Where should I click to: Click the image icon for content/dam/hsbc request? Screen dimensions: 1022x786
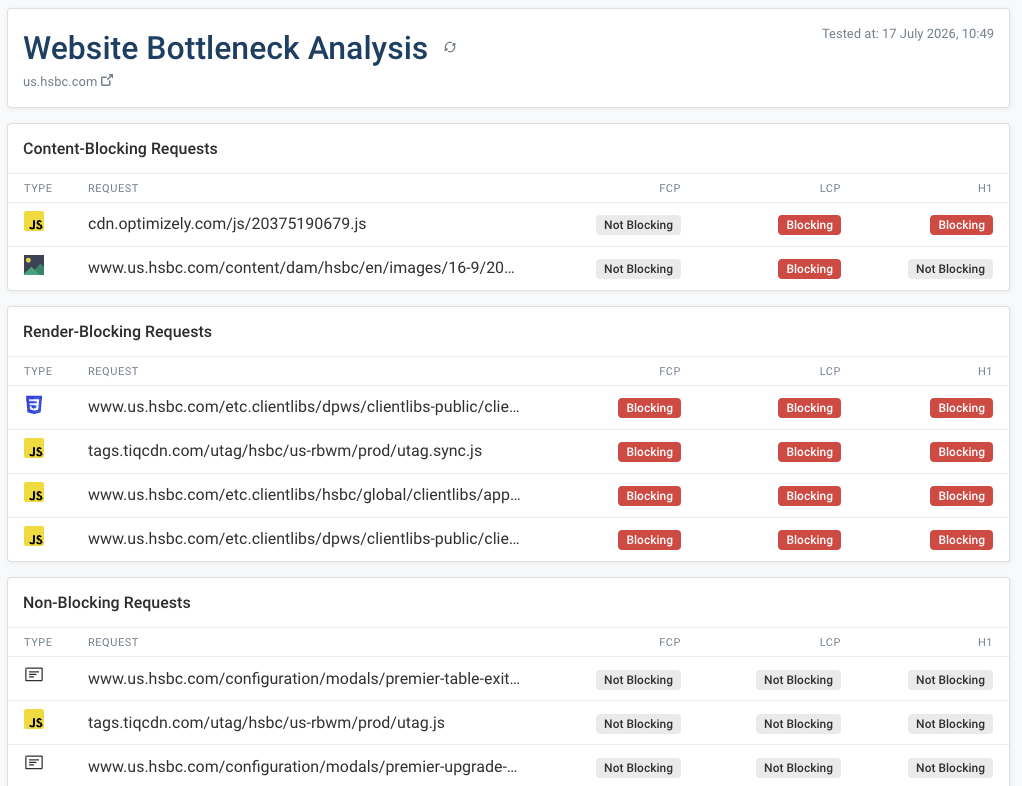click(34, 265)
